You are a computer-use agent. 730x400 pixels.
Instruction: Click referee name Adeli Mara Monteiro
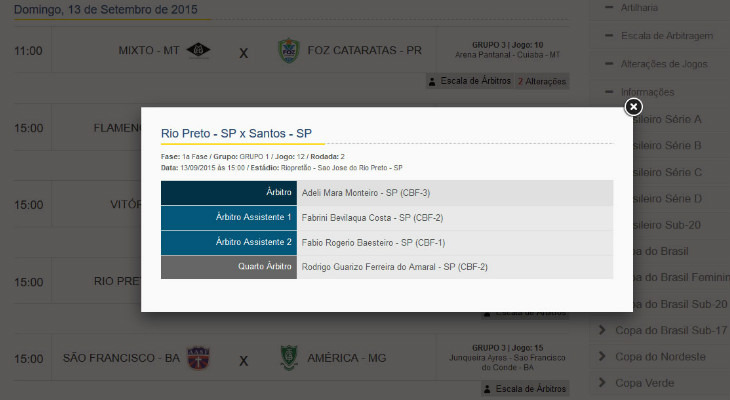pos(351,193)
